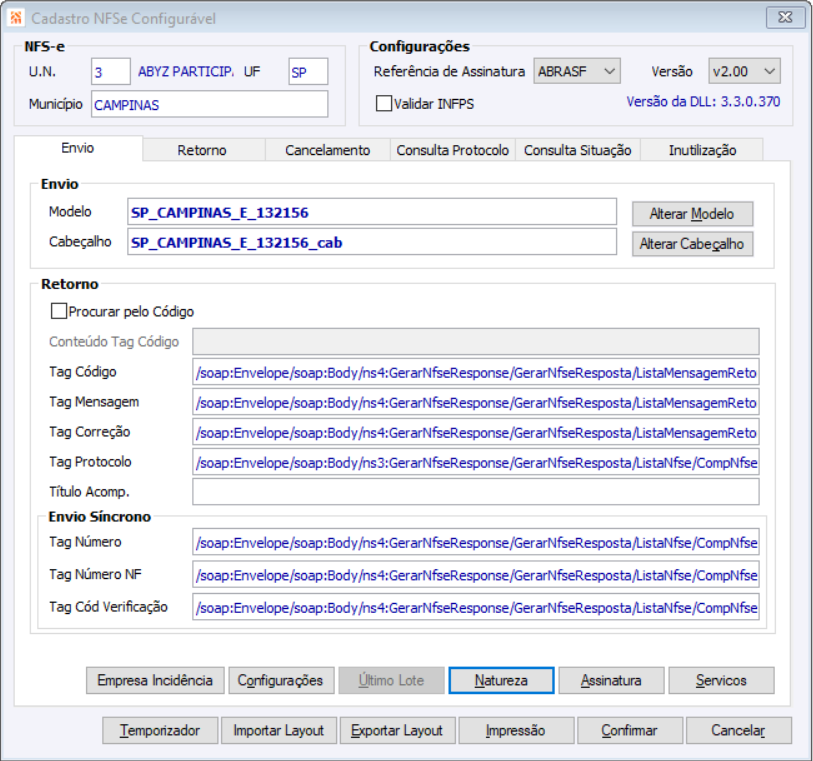Close the Cadastro NFSe Configurável window
Image resolution: width=813 pixels, height=761 pixels.
coord(785,18)
